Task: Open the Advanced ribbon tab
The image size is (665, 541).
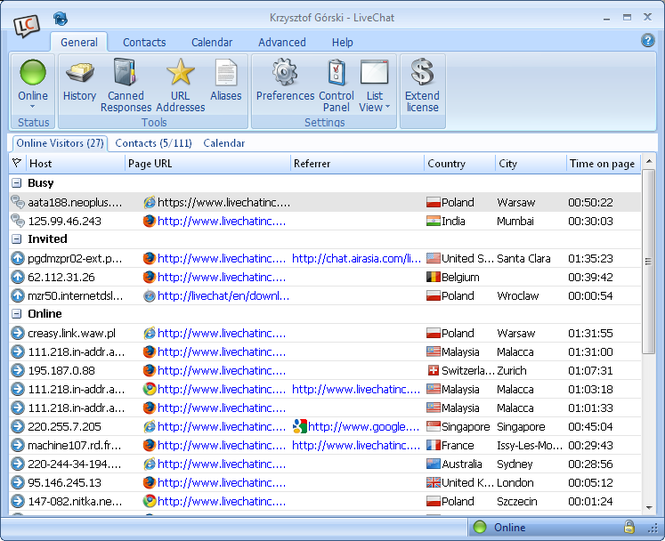Action: 282,42
